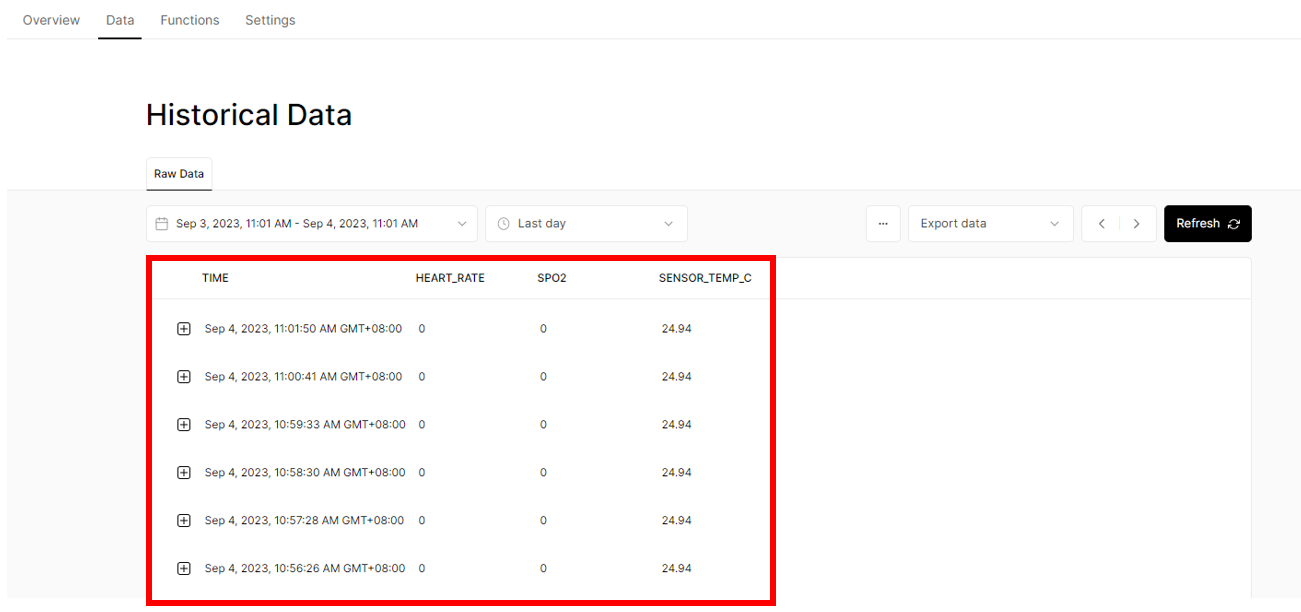Expand the 10:58:30 AM data row
The image size is (1301, 612).
[184, 473]
